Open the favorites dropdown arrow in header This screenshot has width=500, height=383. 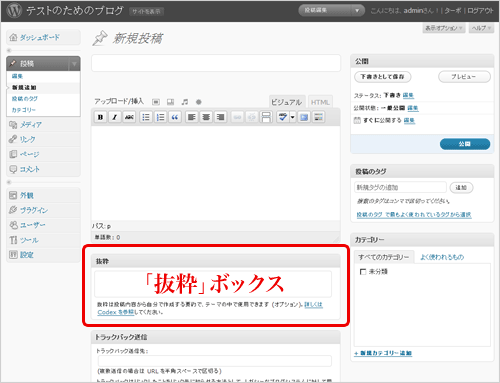[357, 11]
